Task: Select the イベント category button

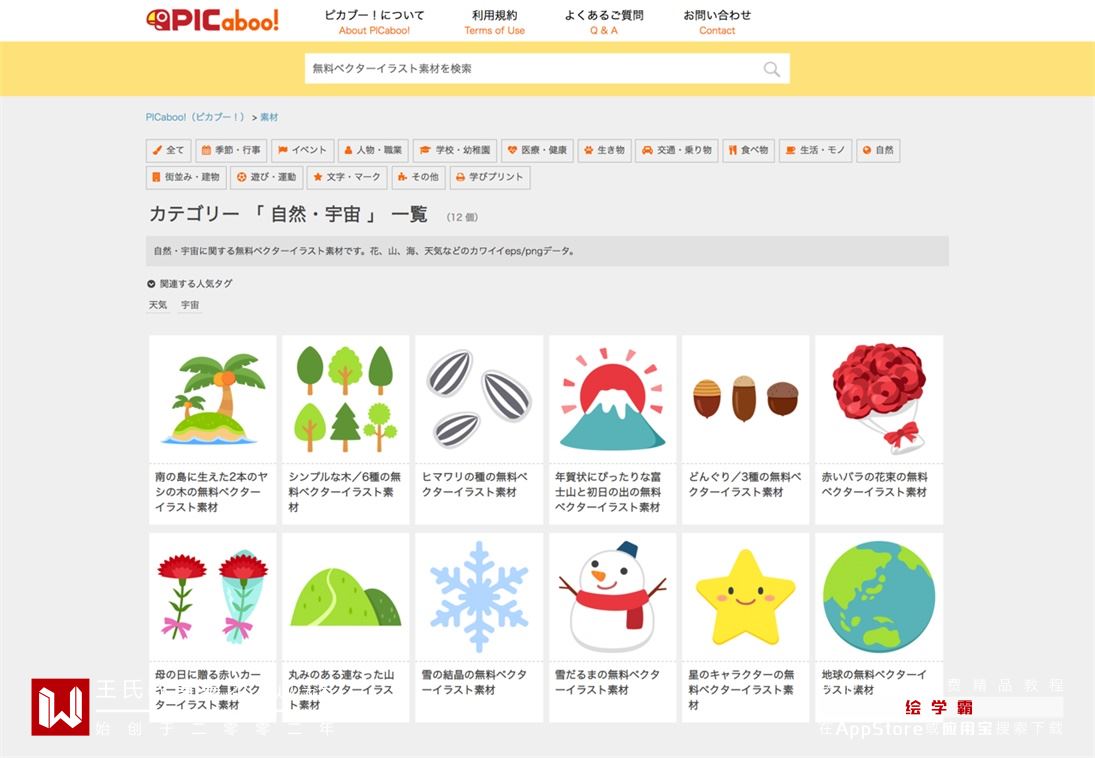Action: (302, 150)
